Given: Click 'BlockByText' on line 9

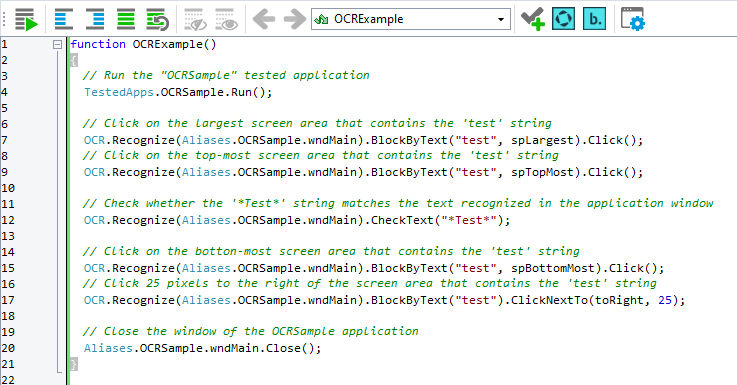Looking at the screenshot, I should point(409,172).
